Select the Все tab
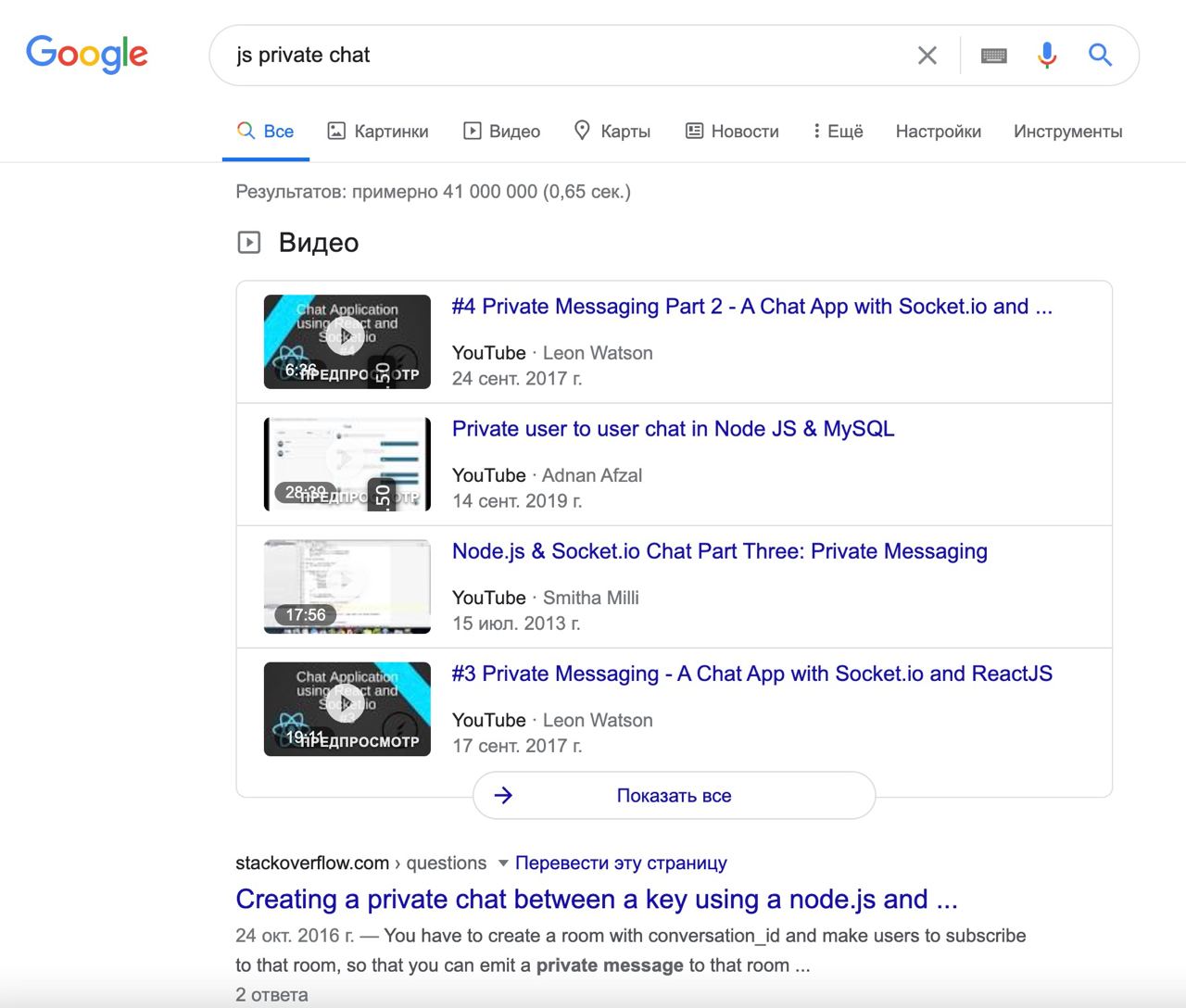Screen dimensions: 1186x1008 click(x=266, y=132)
